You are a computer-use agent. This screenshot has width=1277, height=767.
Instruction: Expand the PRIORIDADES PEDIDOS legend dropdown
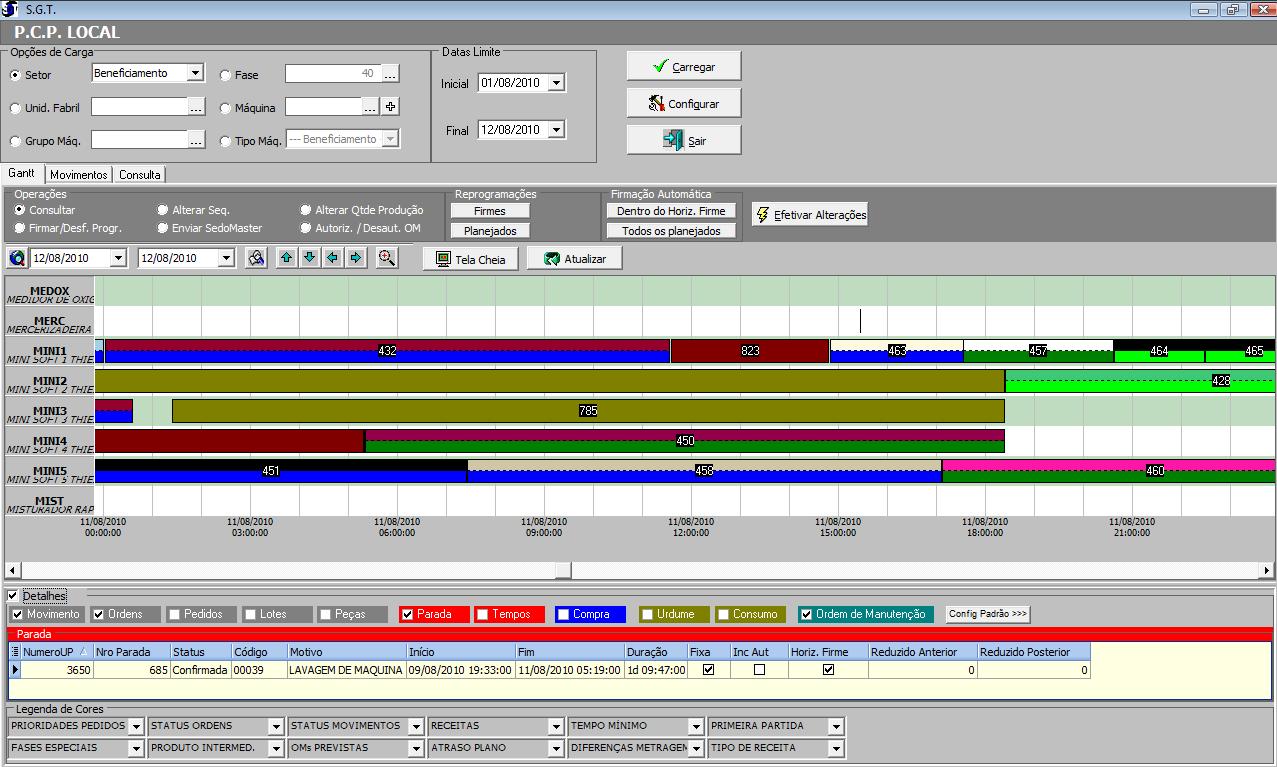[x=136, y=726]
